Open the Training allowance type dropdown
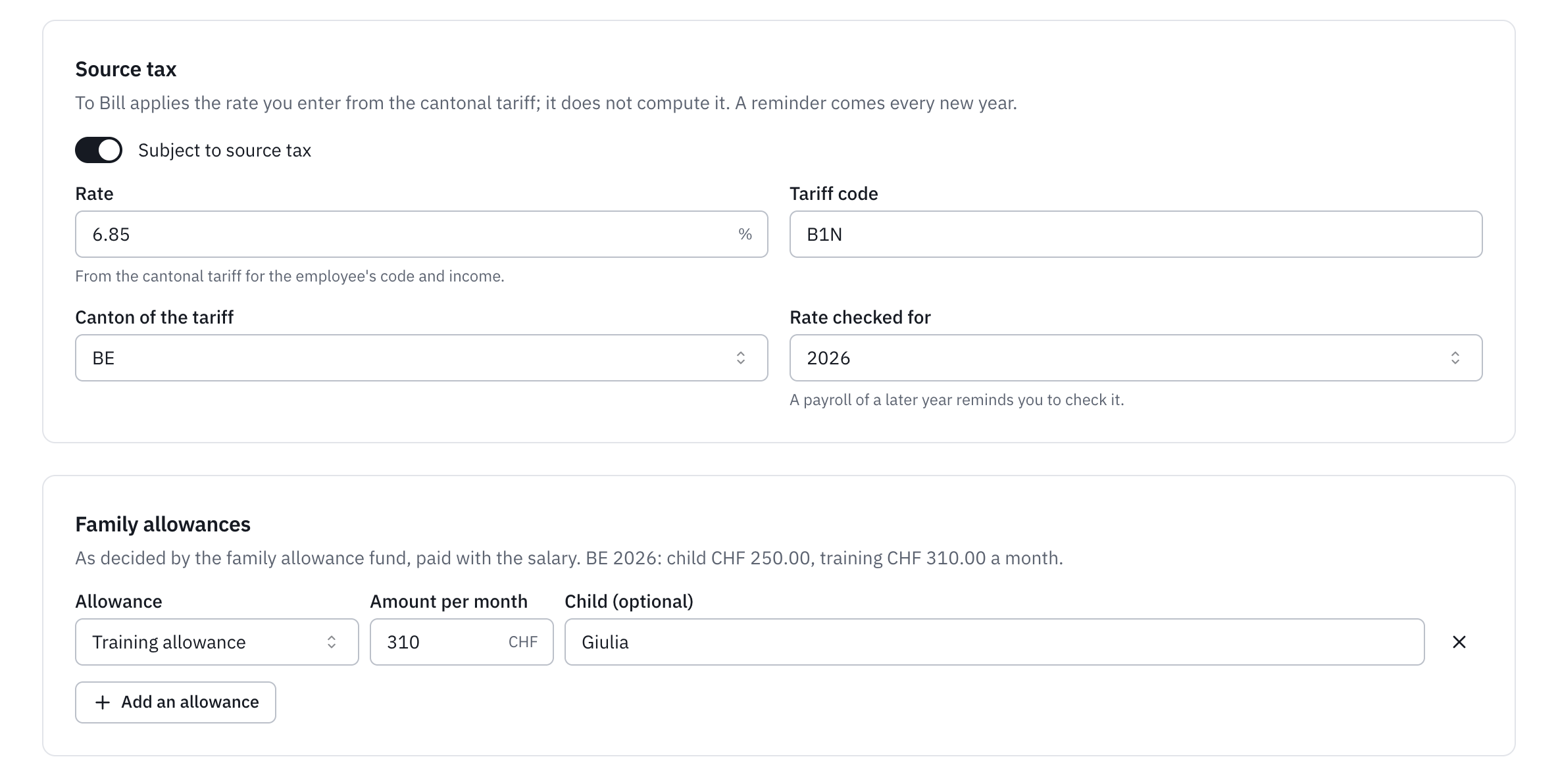This screenshot has width=1558, height=784. (216, 642)
